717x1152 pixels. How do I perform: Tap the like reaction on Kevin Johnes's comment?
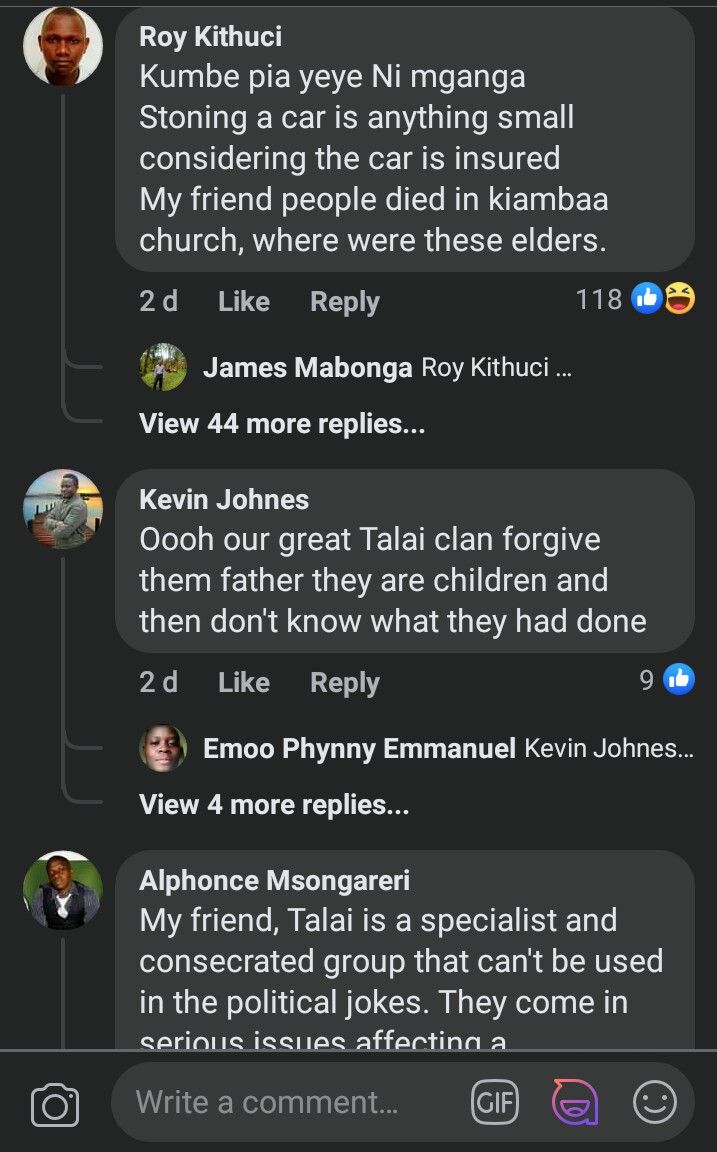tap(678, 680)
